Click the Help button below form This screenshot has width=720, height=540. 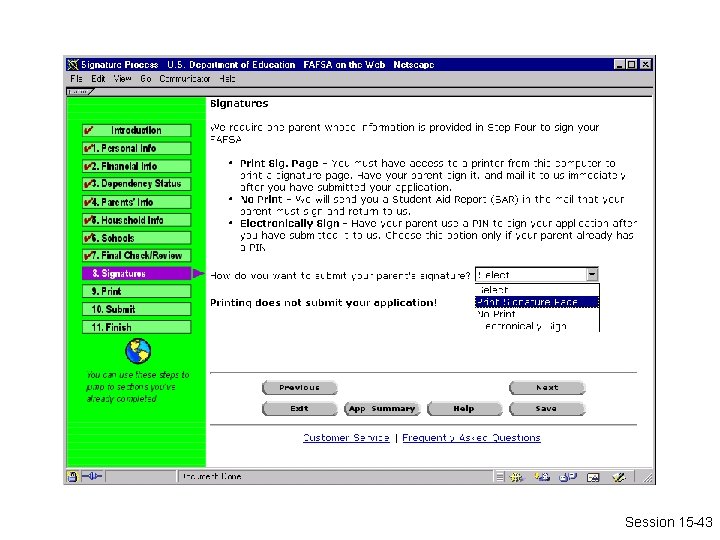coord(464,408)
